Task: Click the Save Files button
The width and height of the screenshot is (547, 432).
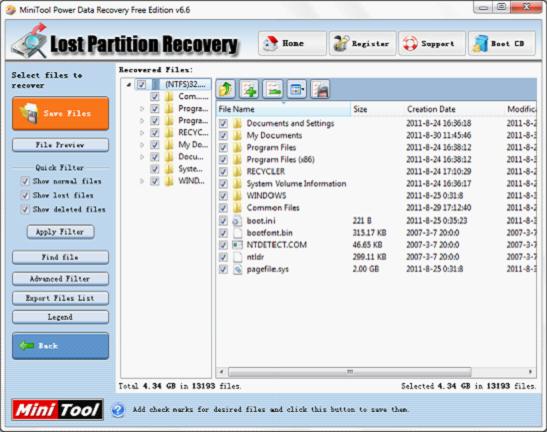Action: click(x=60, y=113)
